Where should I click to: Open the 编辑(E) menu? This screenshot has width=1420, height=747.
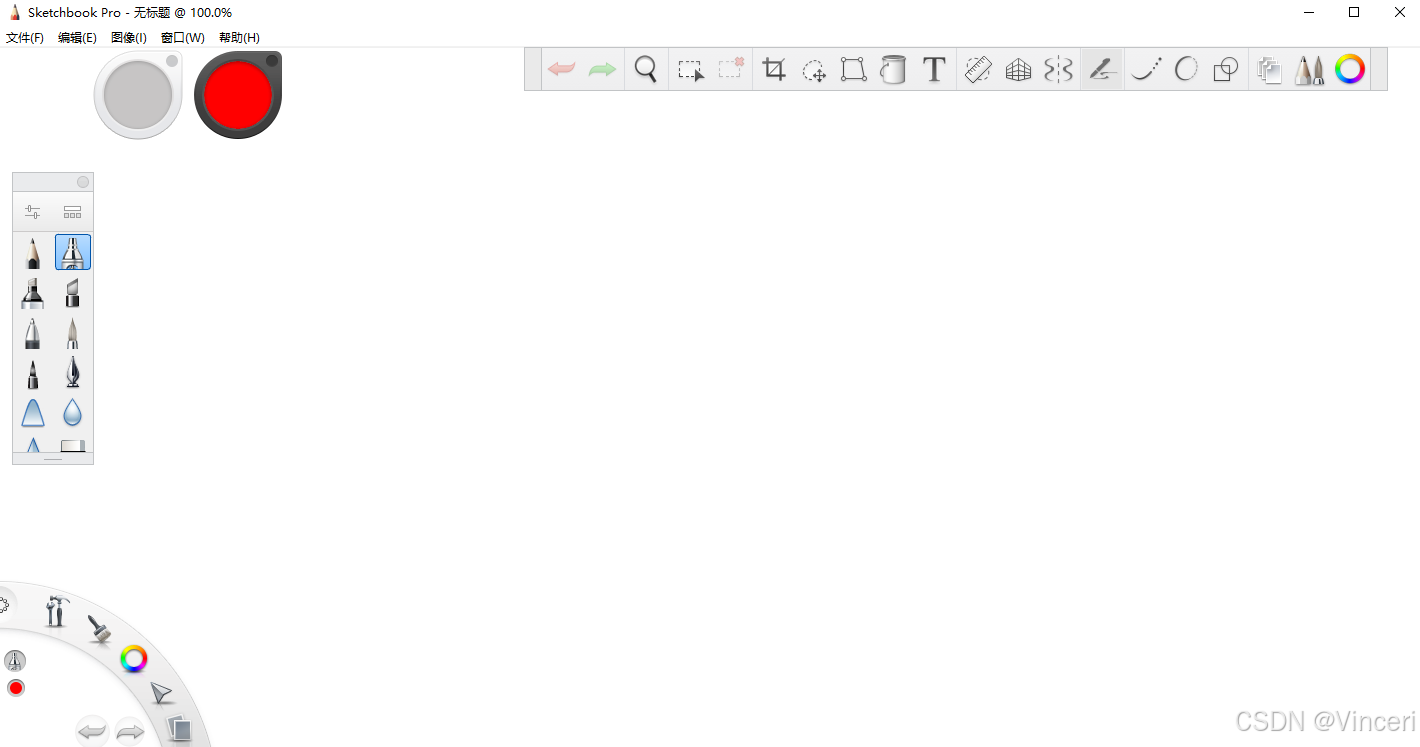(77, 38)
